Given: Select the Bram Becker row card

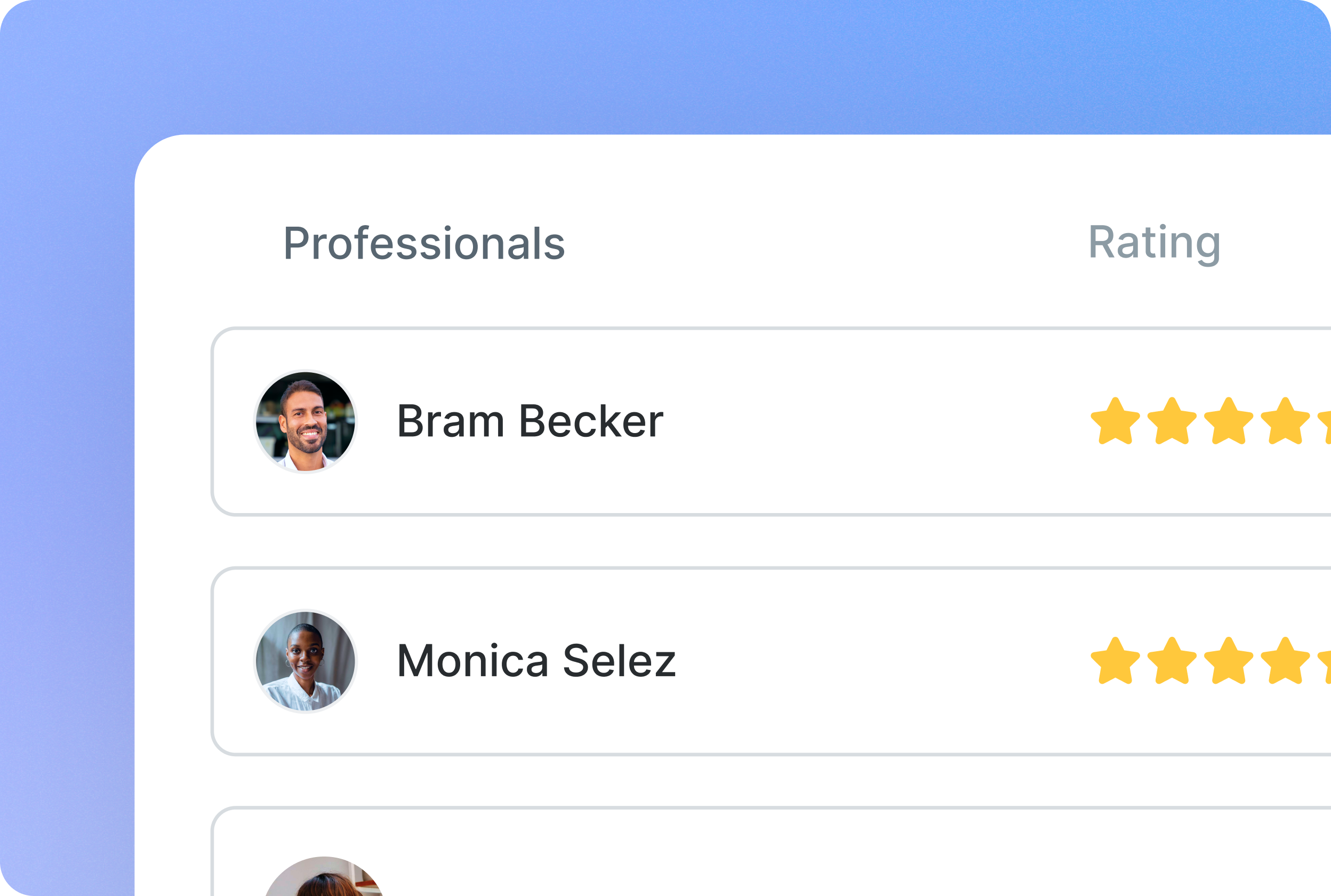Looking at the screenshot, I should pos(771,422).
